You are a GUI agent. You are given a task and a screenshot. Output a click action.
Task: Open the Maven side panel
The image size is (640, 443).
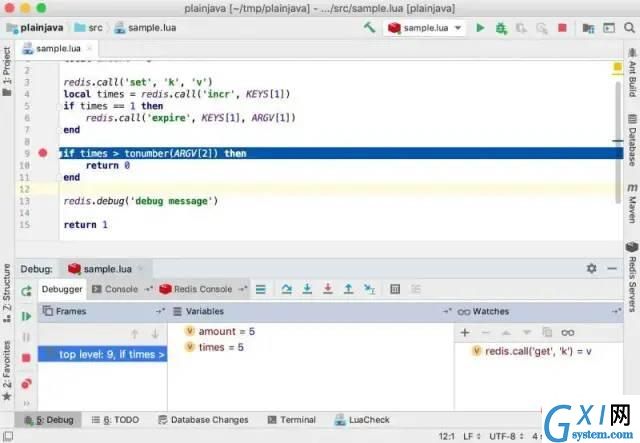point(632,204)
